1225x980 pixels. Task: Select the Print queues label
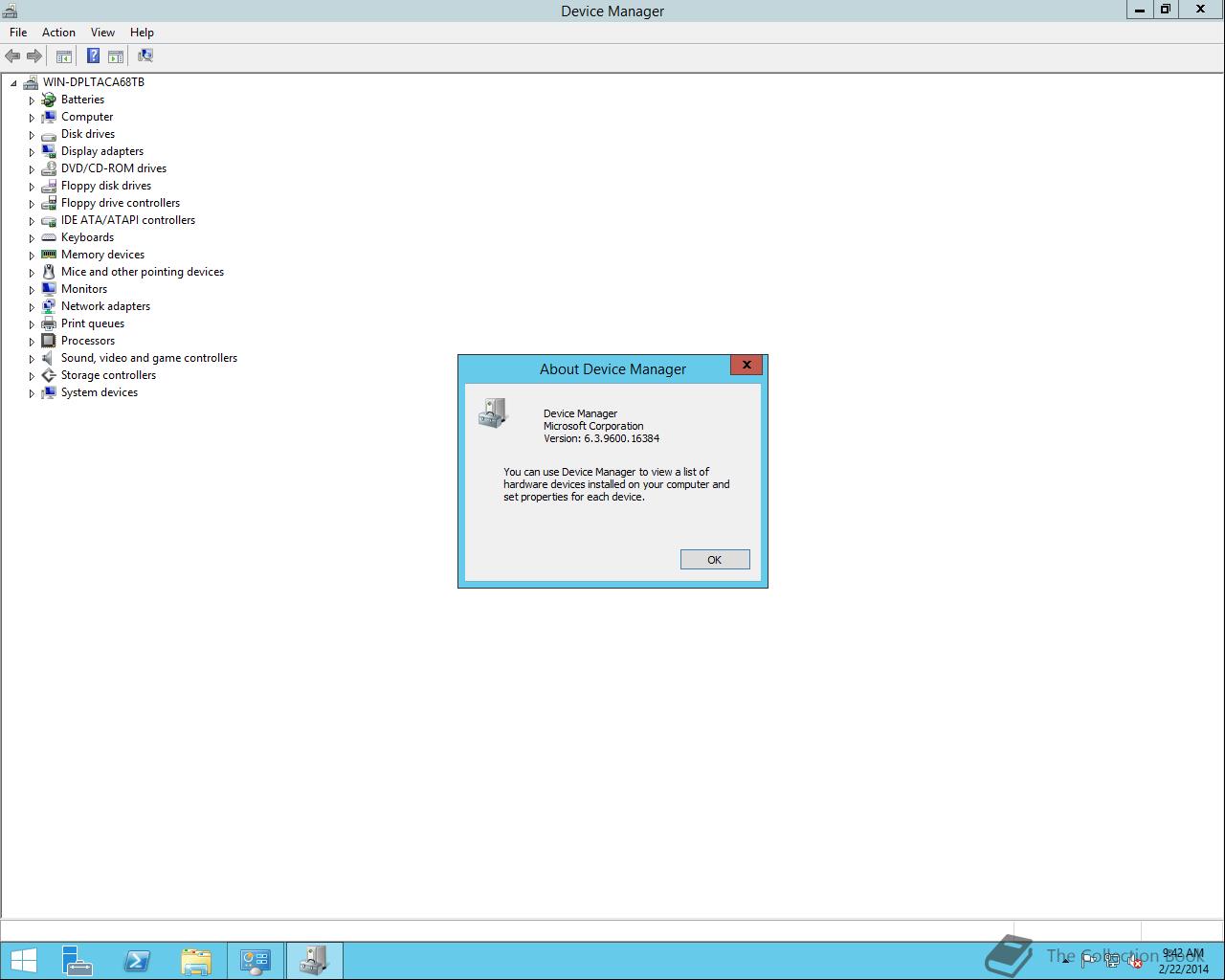tap(93, 323)
